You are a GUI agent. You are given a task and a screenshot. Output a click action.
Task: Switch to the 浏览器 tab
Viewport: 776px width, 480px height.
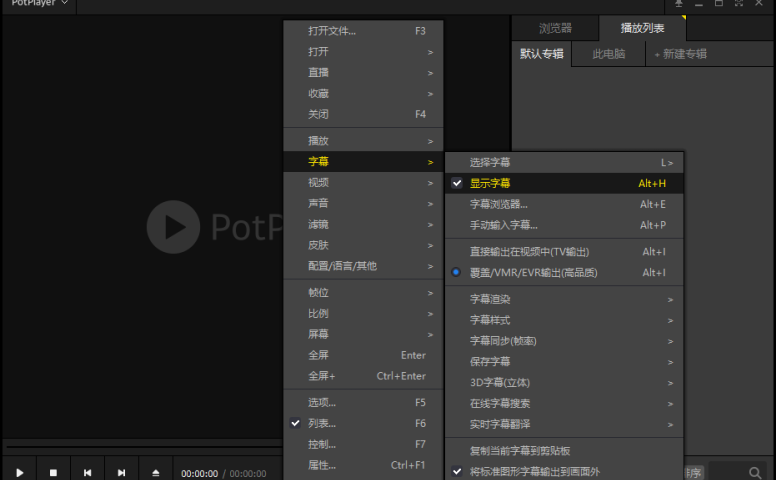tap(555, 28)
